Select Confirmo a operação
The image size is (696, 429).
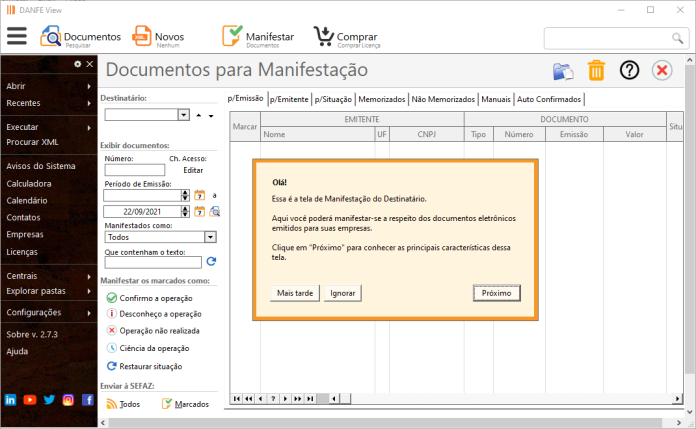click(x=150, y=298)
